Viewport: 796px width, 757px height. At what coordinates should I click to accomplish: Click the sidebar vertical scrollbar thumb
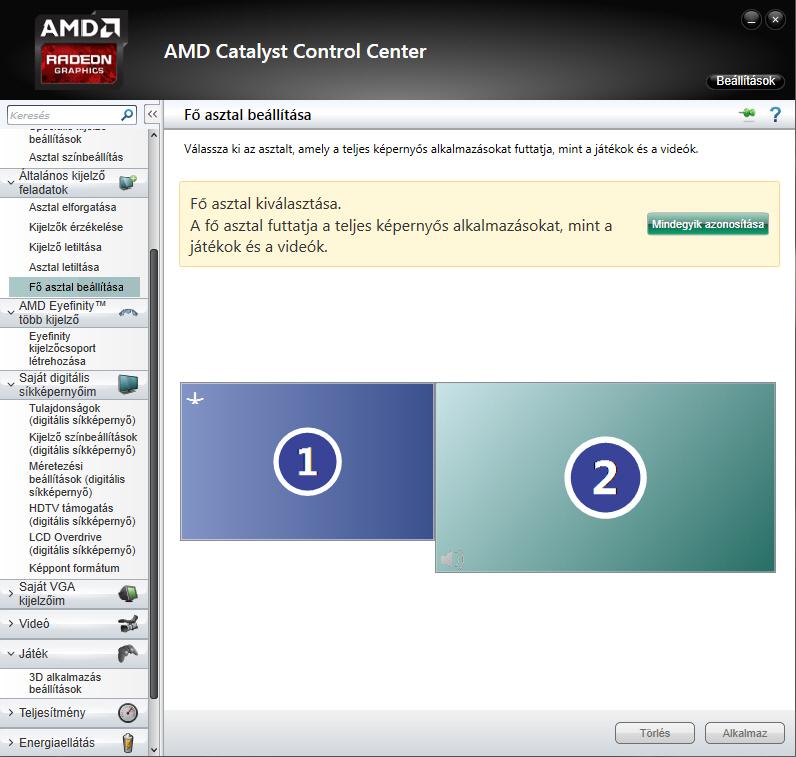coord(154,473)
